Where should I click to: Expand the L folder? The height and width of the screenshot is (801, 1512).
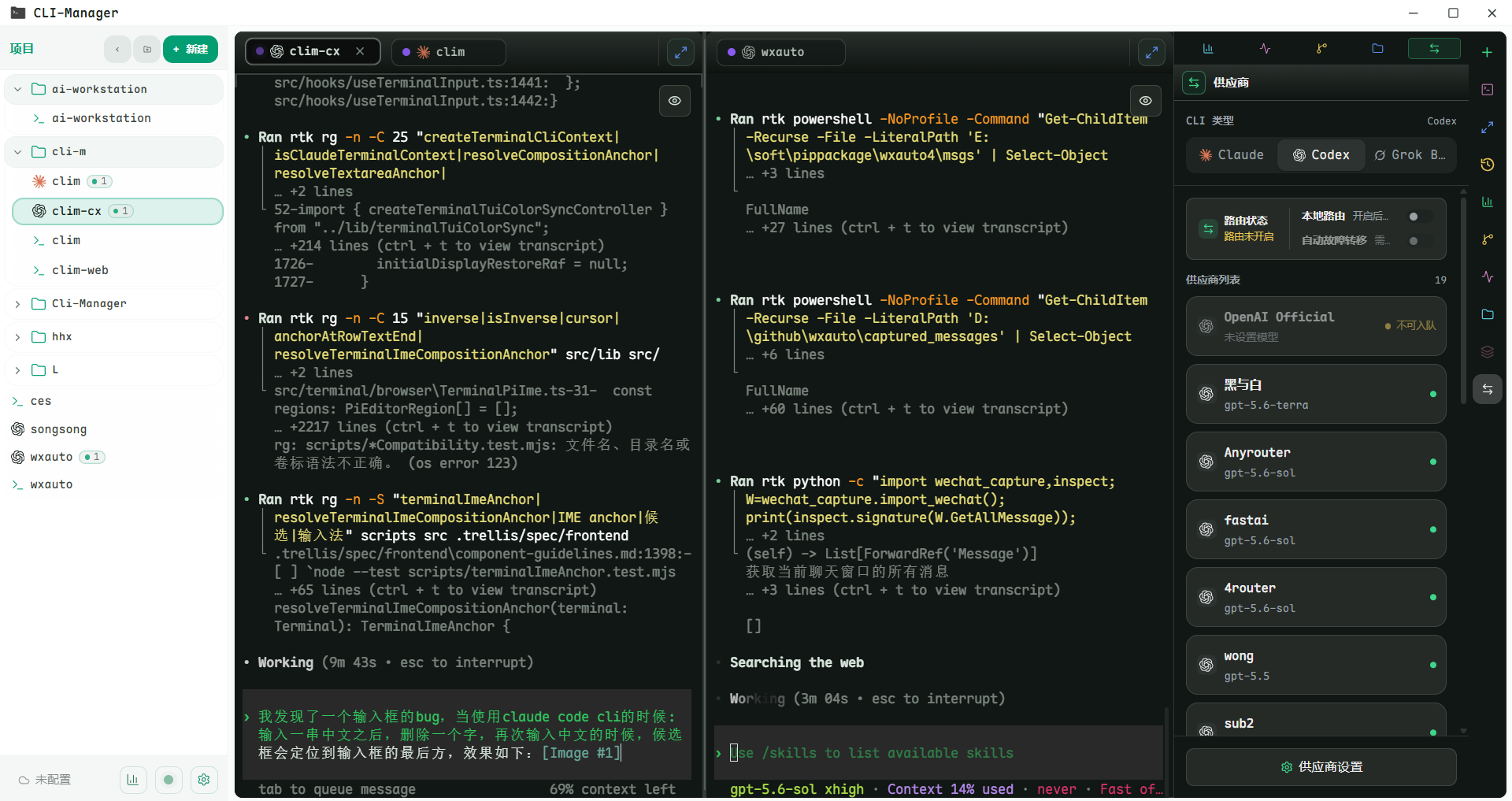pyautogui.click(x=17, y=369)
